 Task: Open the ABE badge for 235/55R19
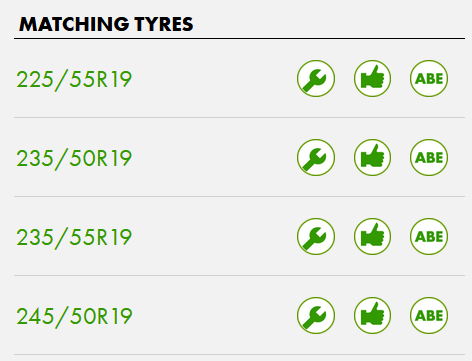429,237
